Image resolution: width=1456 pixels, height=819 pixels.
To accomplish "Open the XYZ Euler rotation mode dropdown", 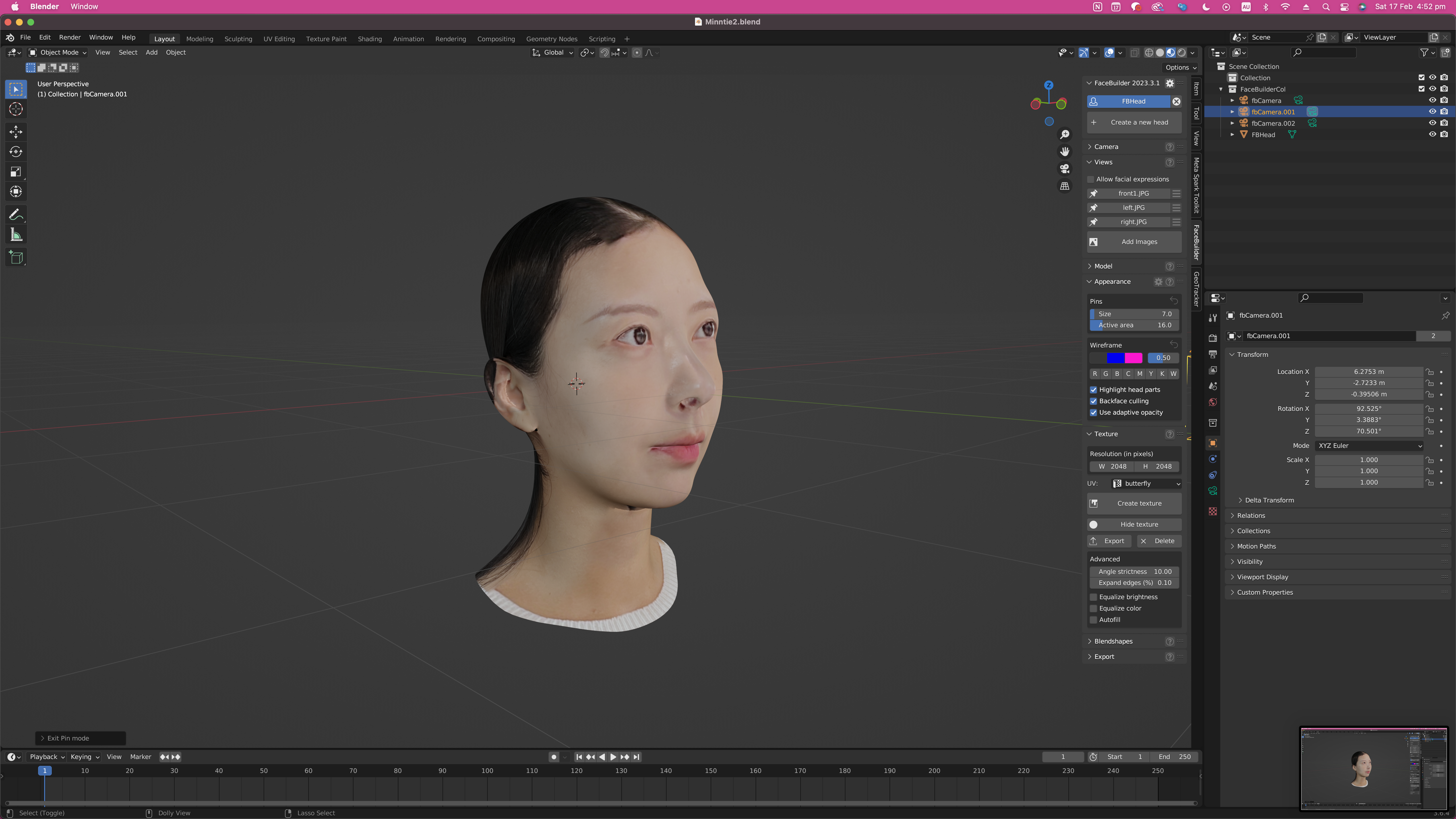I will pos(1370,446).
